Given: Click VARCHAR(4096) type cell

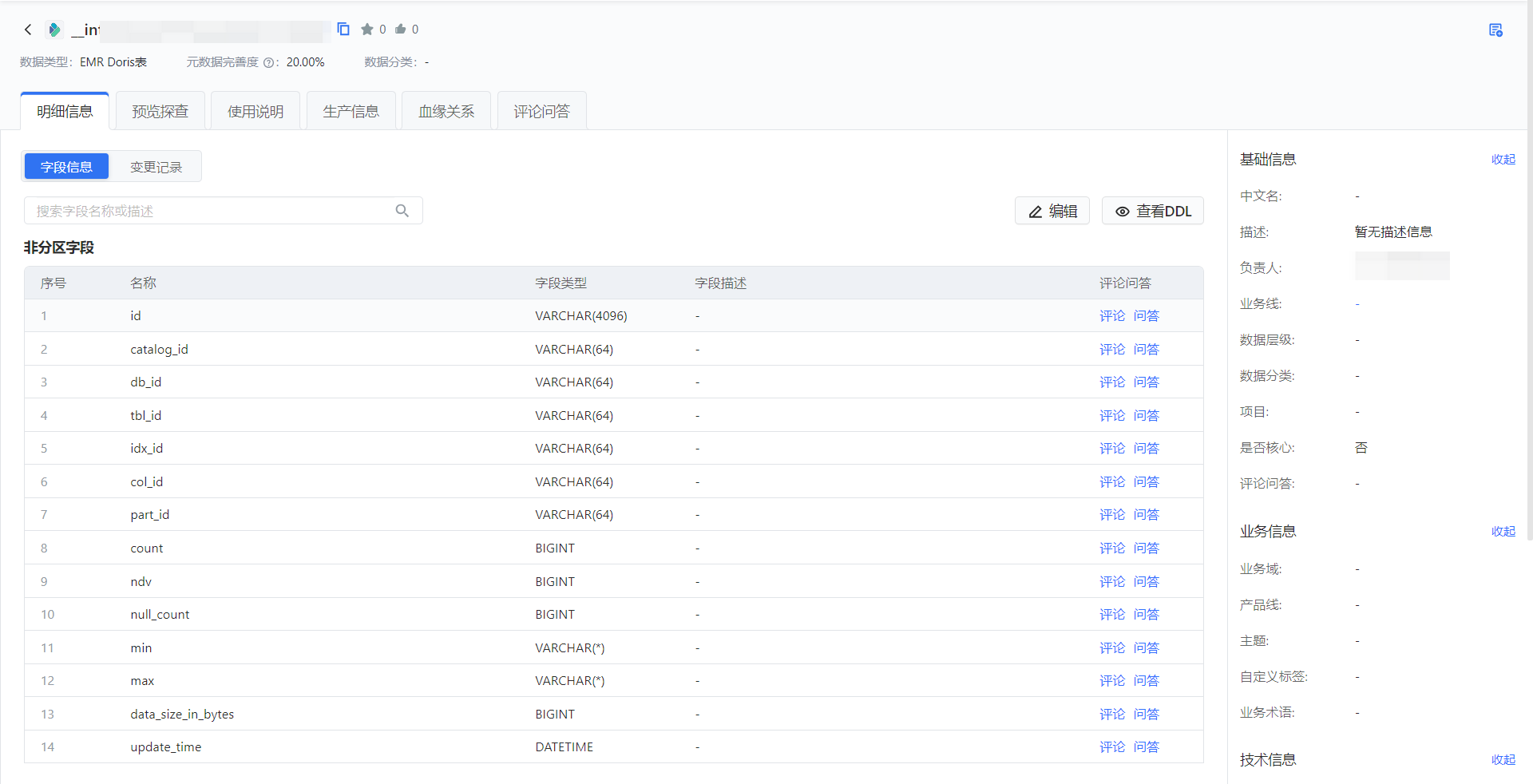Looking at the screenshot, I should pyautogui.click(x=581, y=316).
